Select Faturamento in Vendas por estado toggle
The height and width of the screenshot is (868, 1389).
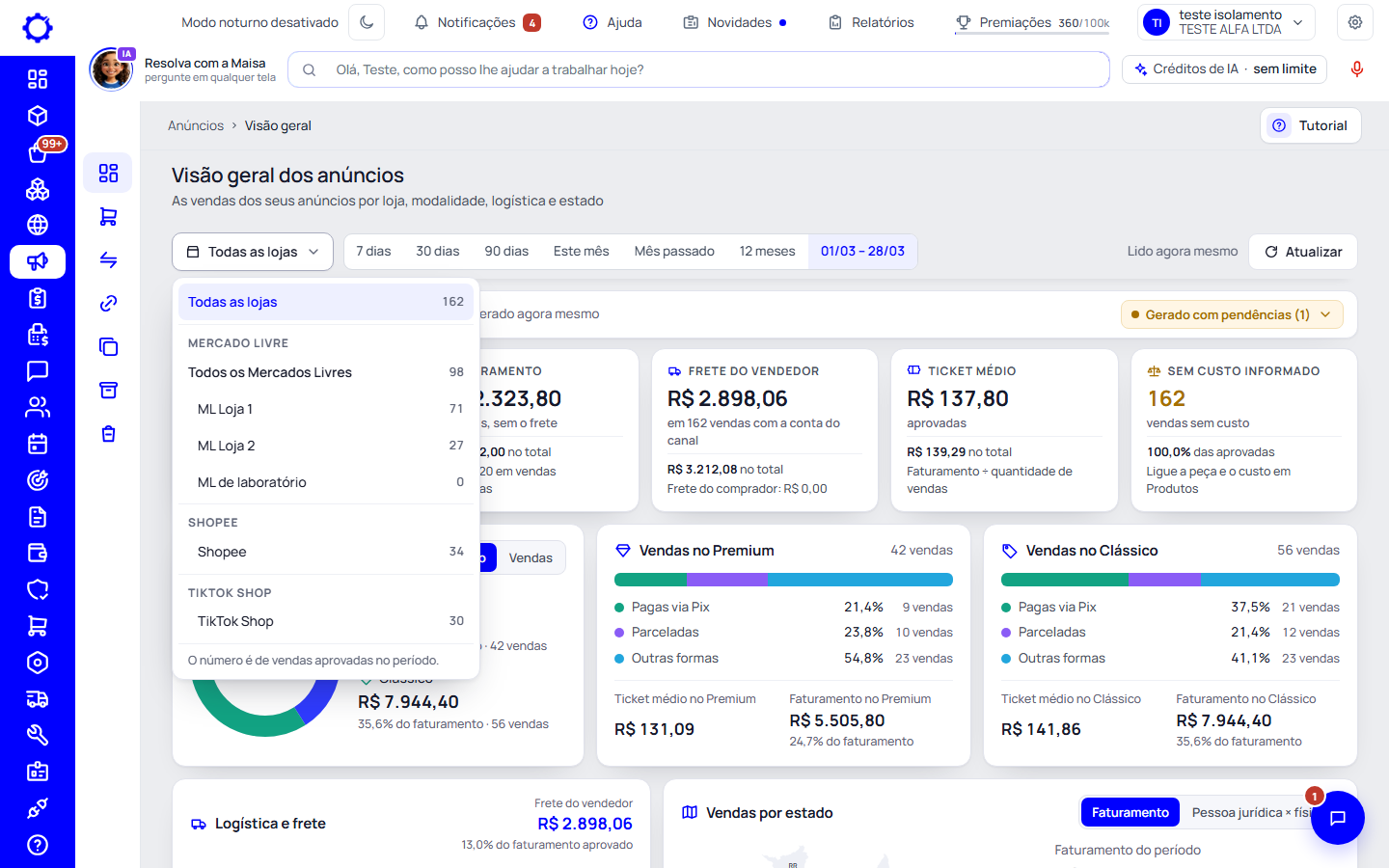pyautogui.click(x=1130, y=813)
